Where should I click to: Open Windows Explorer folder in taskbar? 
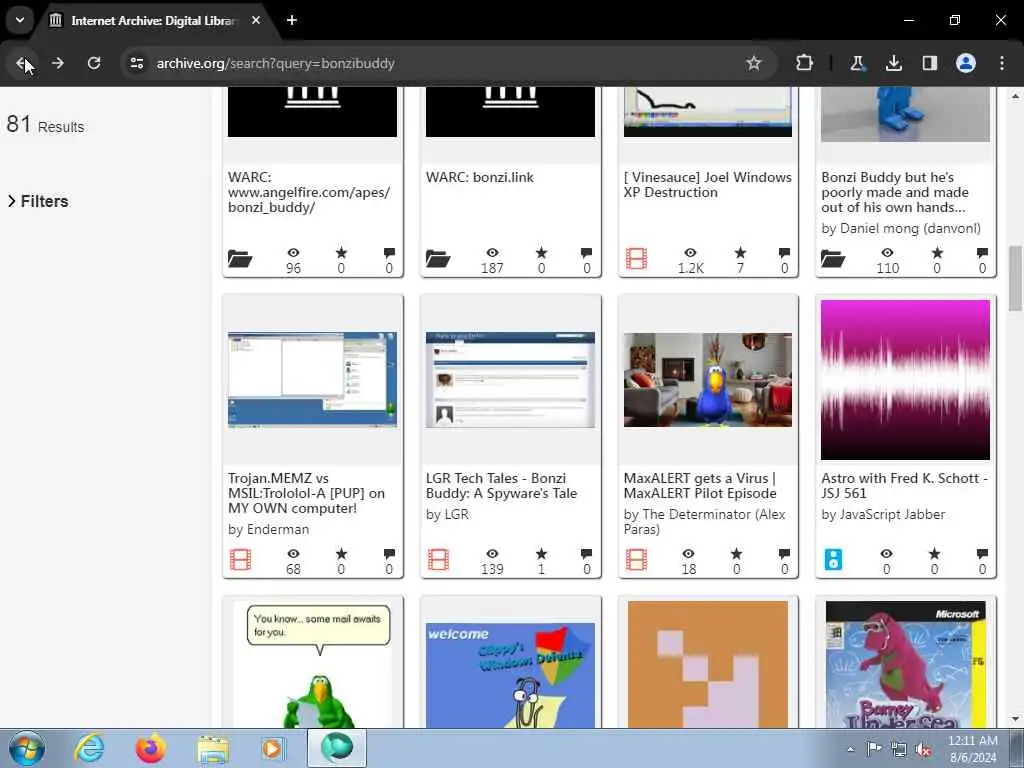(213, 748)
